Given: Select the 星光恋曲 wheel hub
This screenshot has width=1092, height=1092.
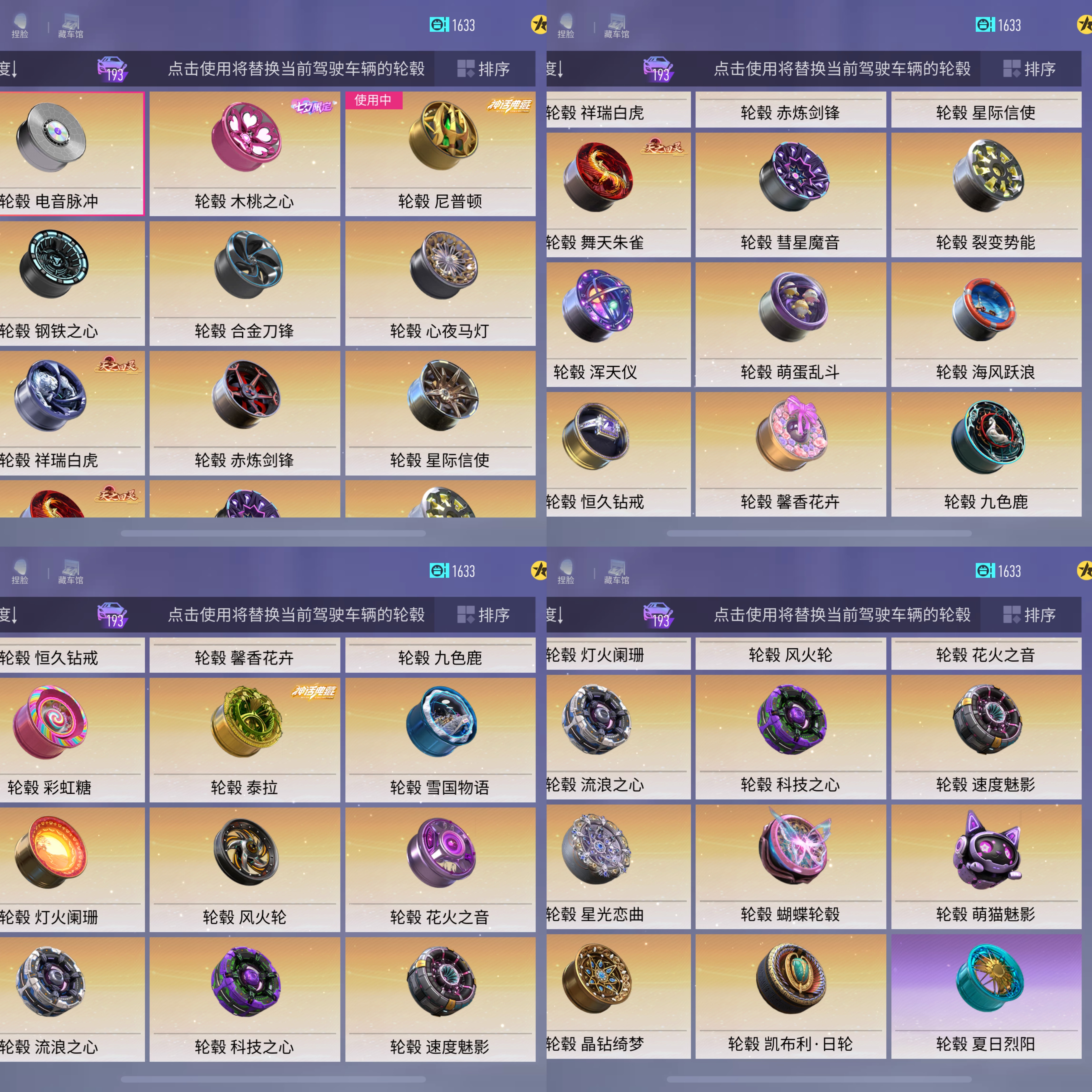Looking at the screenshot, I should pos(618,866).
